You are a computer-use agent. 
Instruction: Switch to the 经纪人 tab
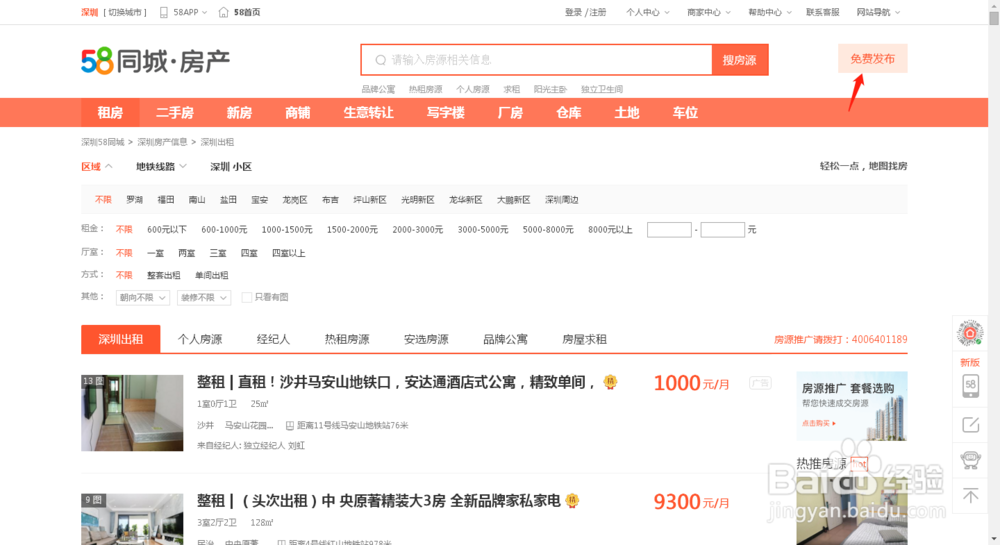(x=273, y=339)
